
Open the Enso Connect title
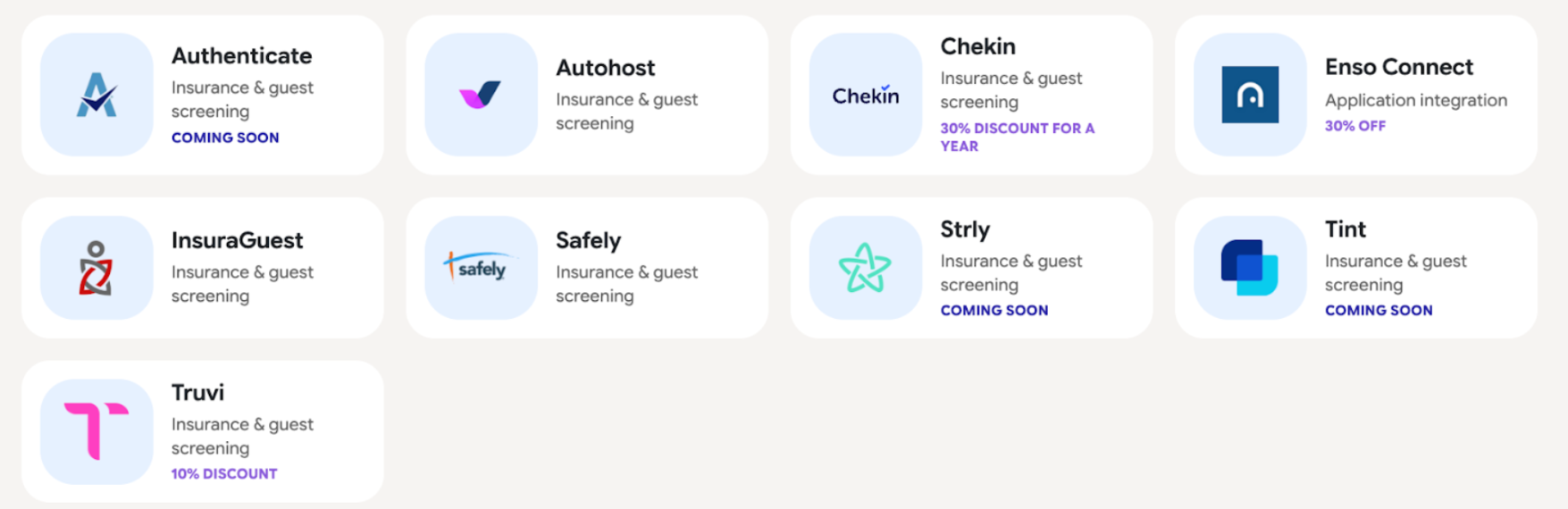pyautogui.click(x=1398, y=67)
